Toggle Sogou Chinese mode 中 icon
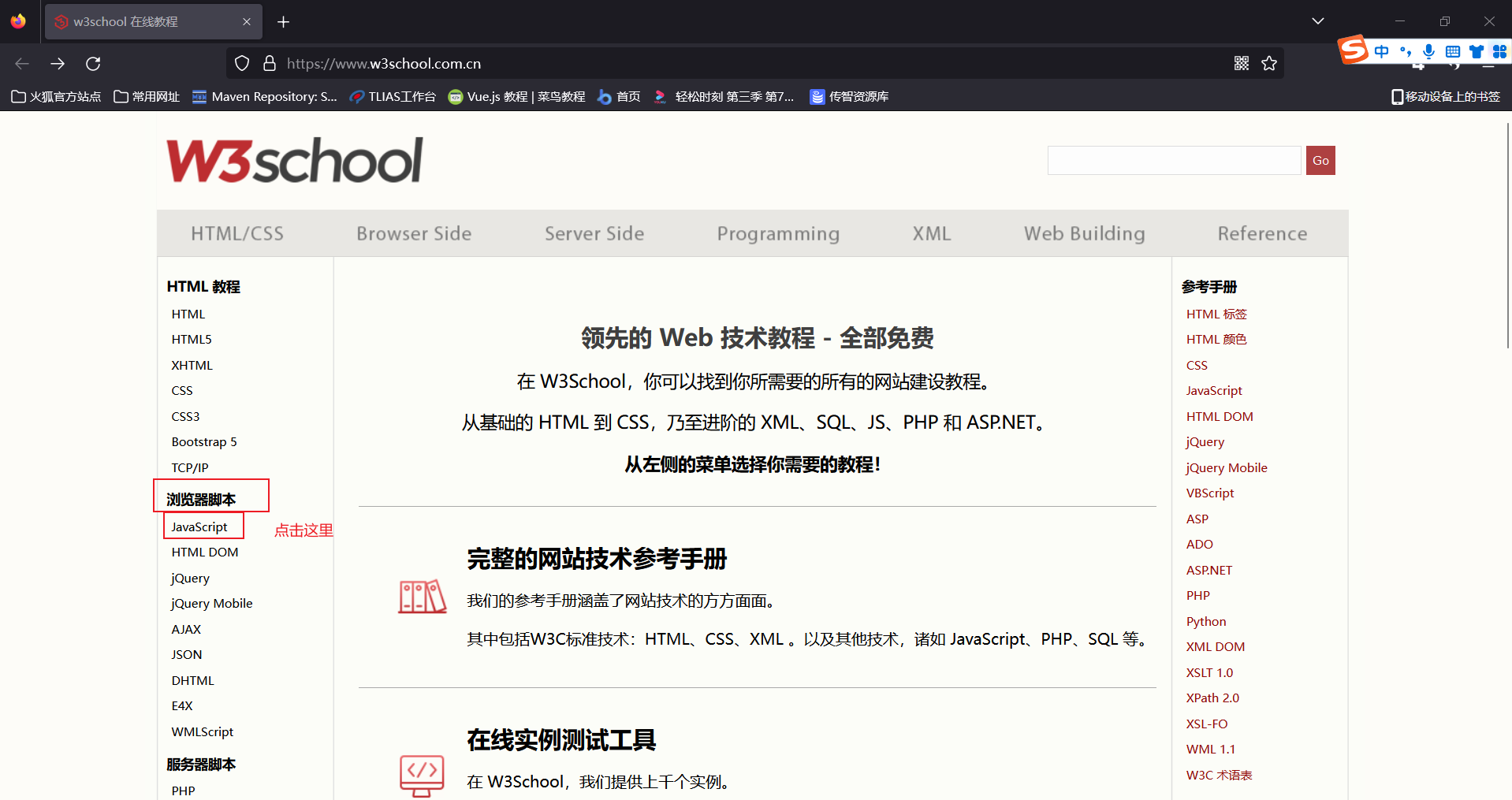This screenshot has height=800, width=1512. tap(1382, 52)
